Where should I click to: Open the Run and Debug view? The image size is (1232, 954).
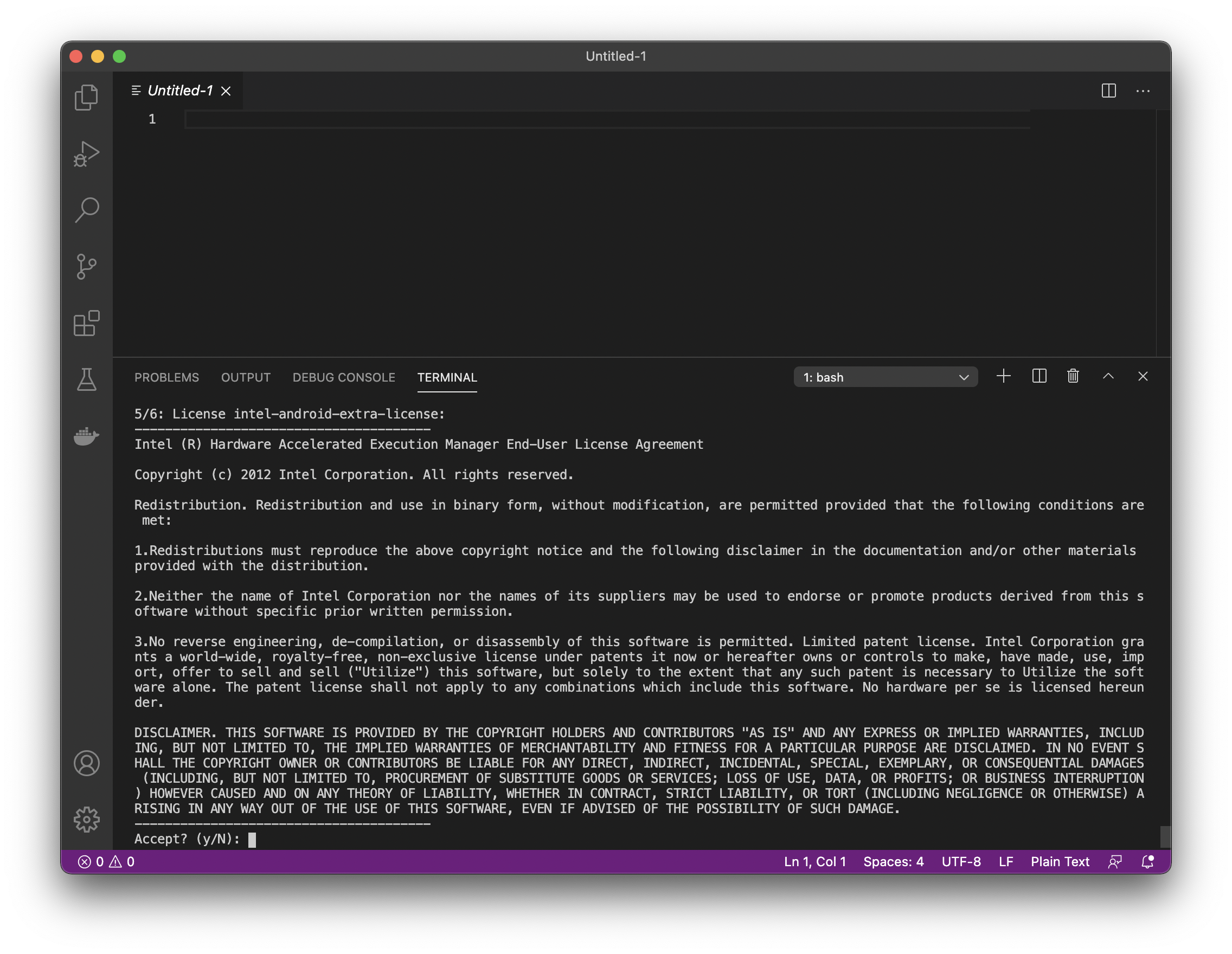[x=86, y=153]
